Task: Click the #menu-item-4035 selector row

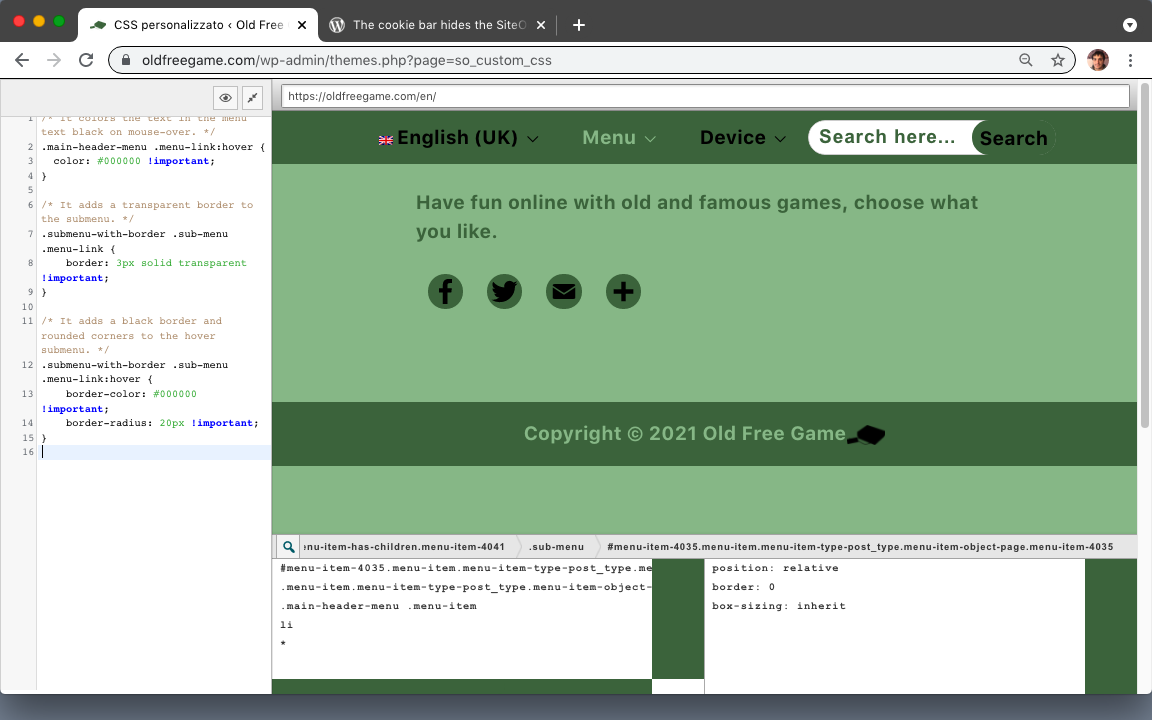Action: click(x=466, y=568)
